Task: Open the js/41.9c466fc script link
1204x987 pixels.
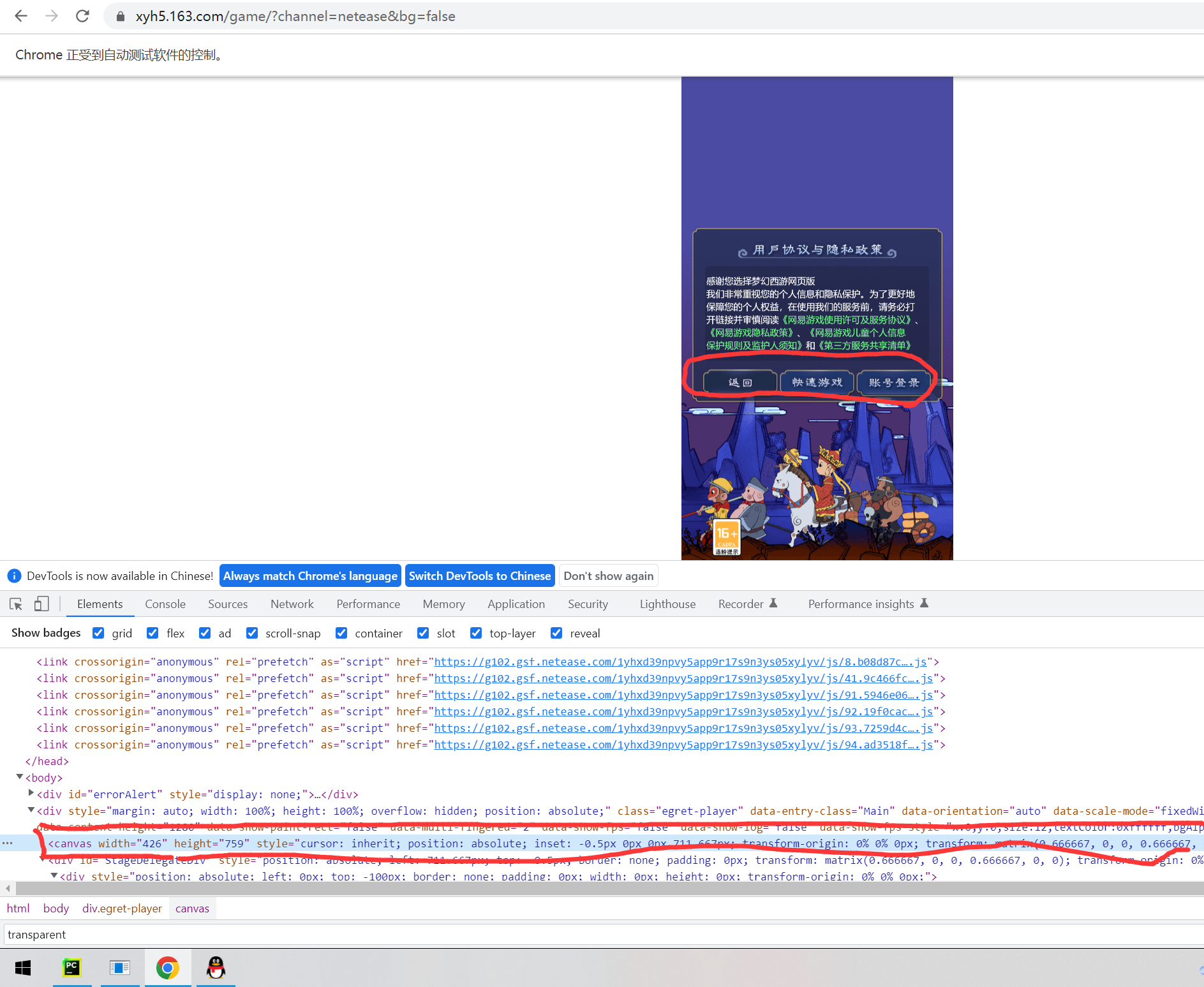Action: coord(683,678)
